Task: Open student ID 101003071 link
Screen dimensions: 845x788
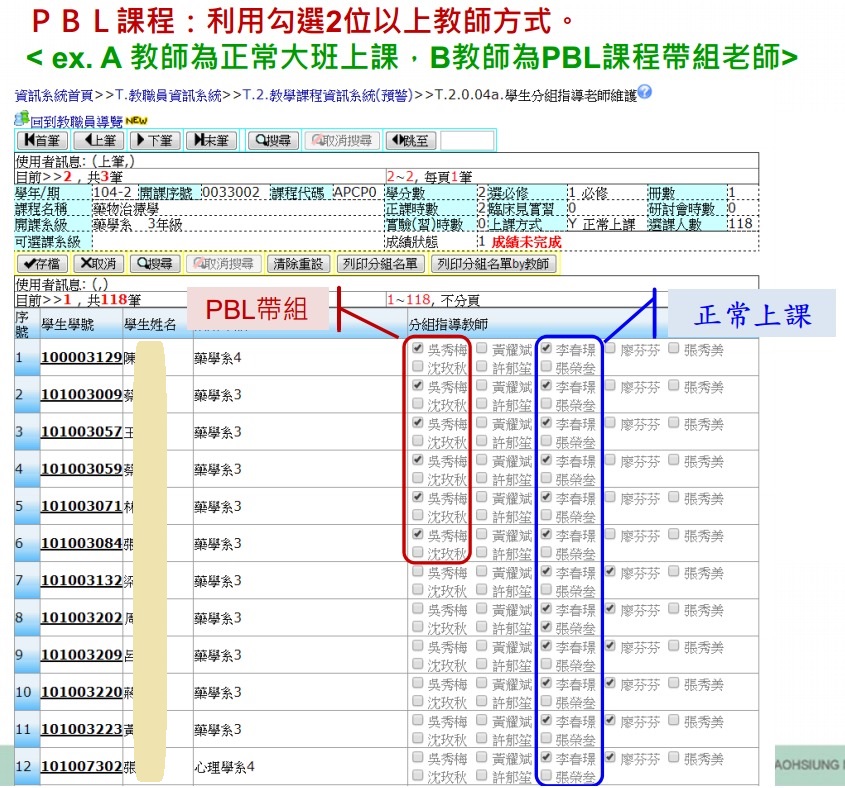Action: (82, 506)
